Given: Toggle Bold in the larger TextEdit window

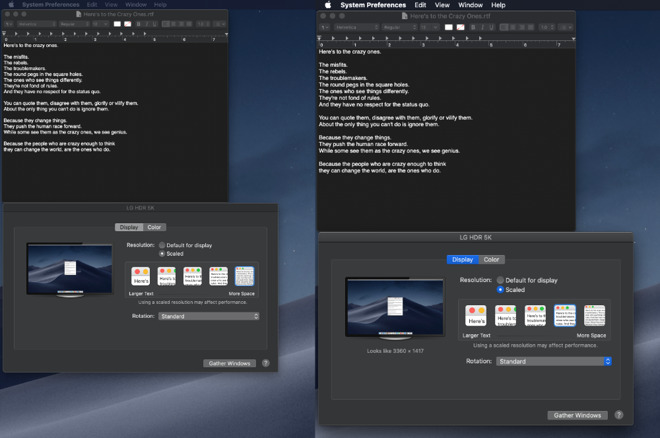Looking at the screenshot, I should [473, 27].
